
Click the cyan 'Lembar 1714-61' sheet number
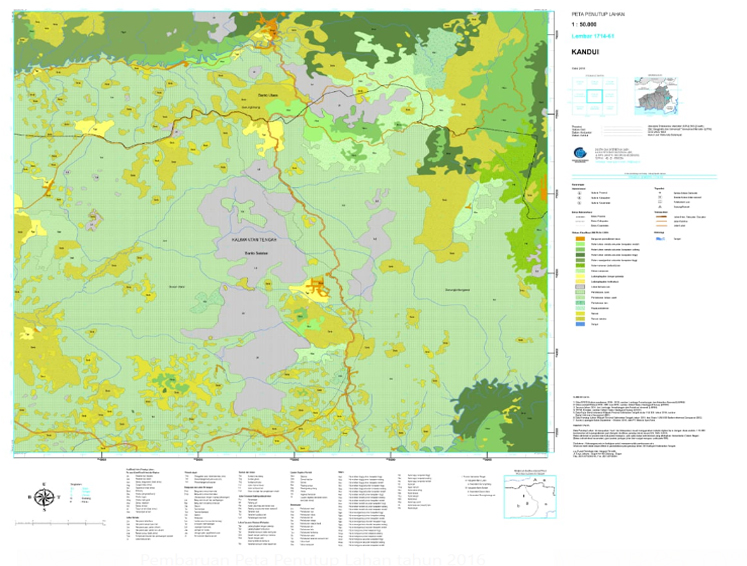point(590,35)
